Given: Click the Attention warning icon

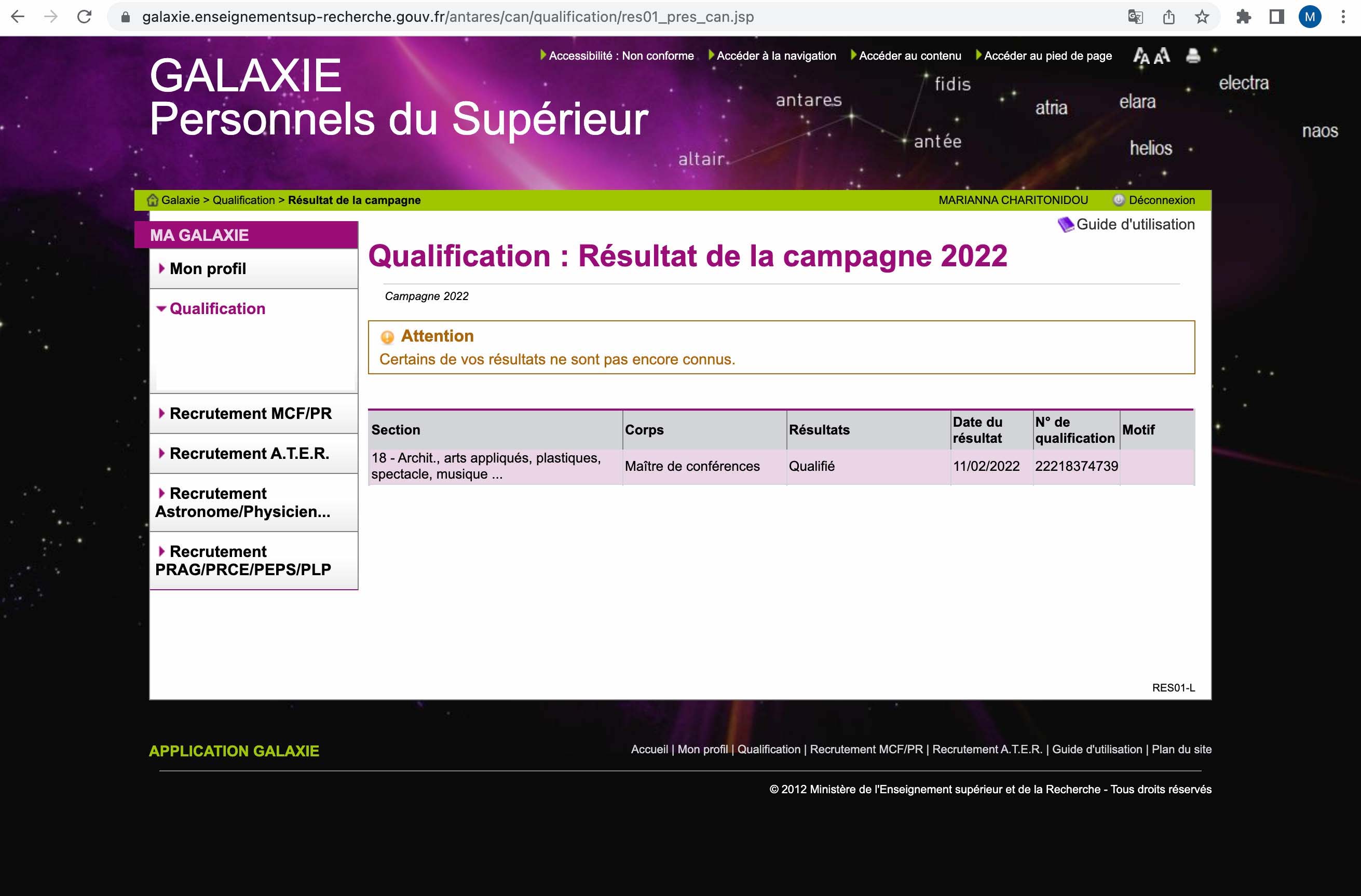Looking at the screenshot, I should click(388, 337).
